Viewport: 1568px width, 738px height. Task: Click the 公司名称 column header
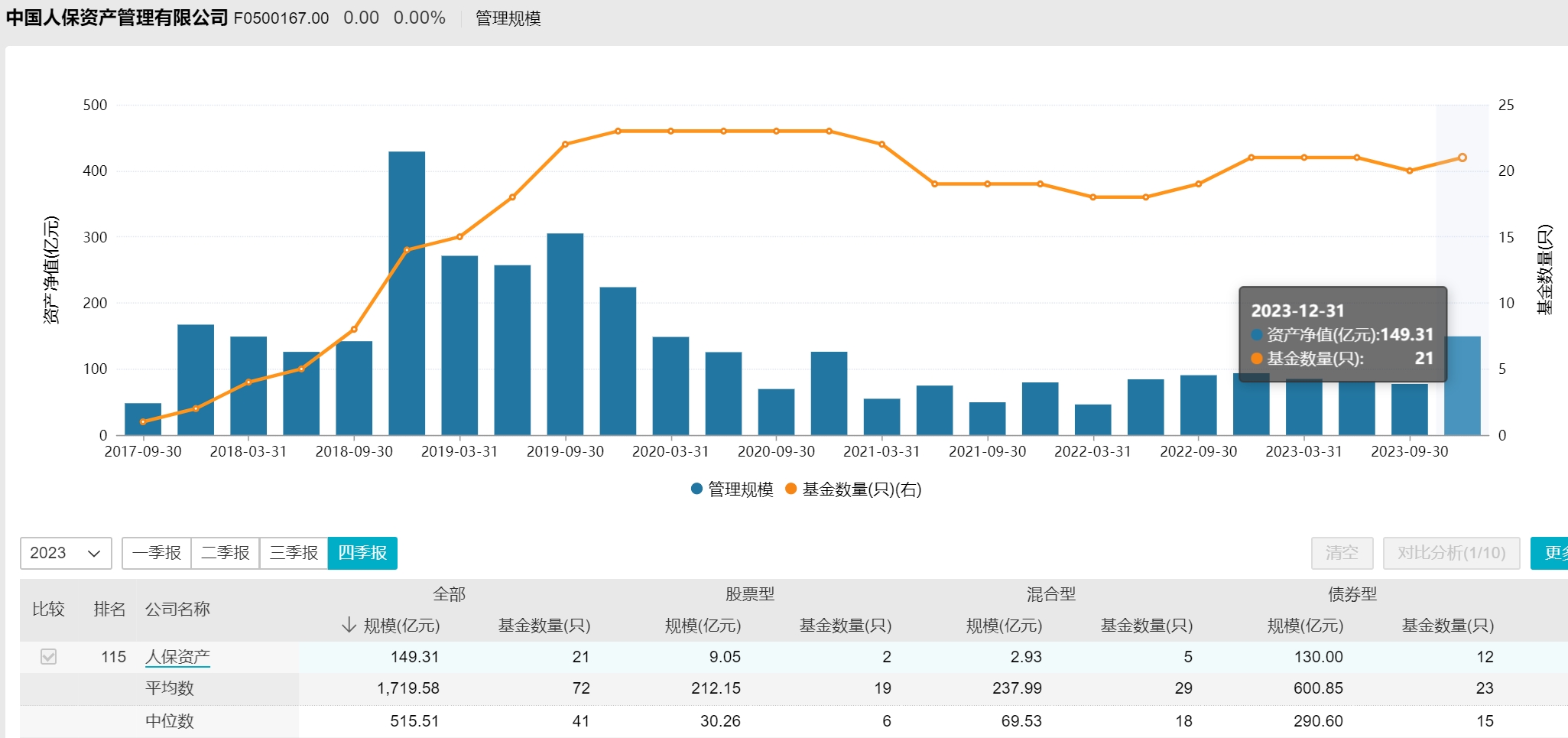click(x=177, y=610)
